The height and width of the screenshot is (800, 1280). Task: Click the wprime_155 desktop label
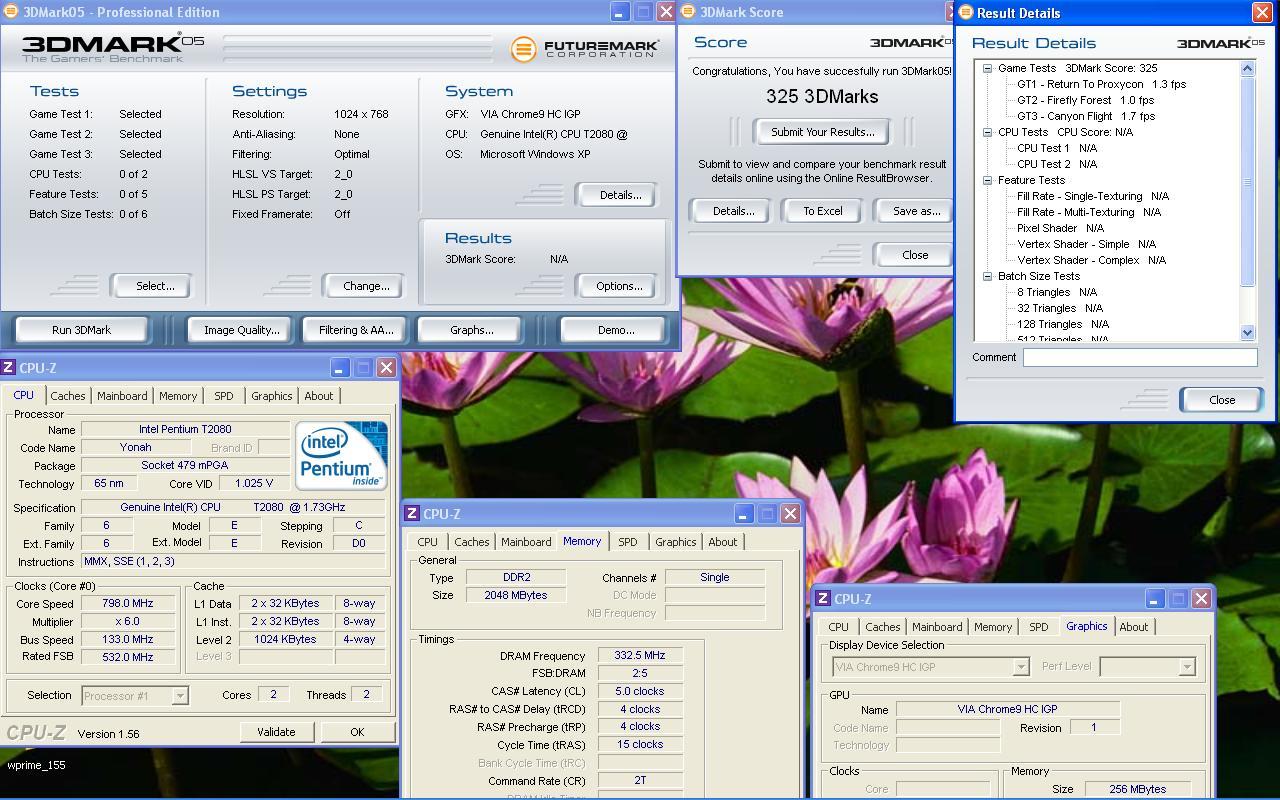(36, 765)
